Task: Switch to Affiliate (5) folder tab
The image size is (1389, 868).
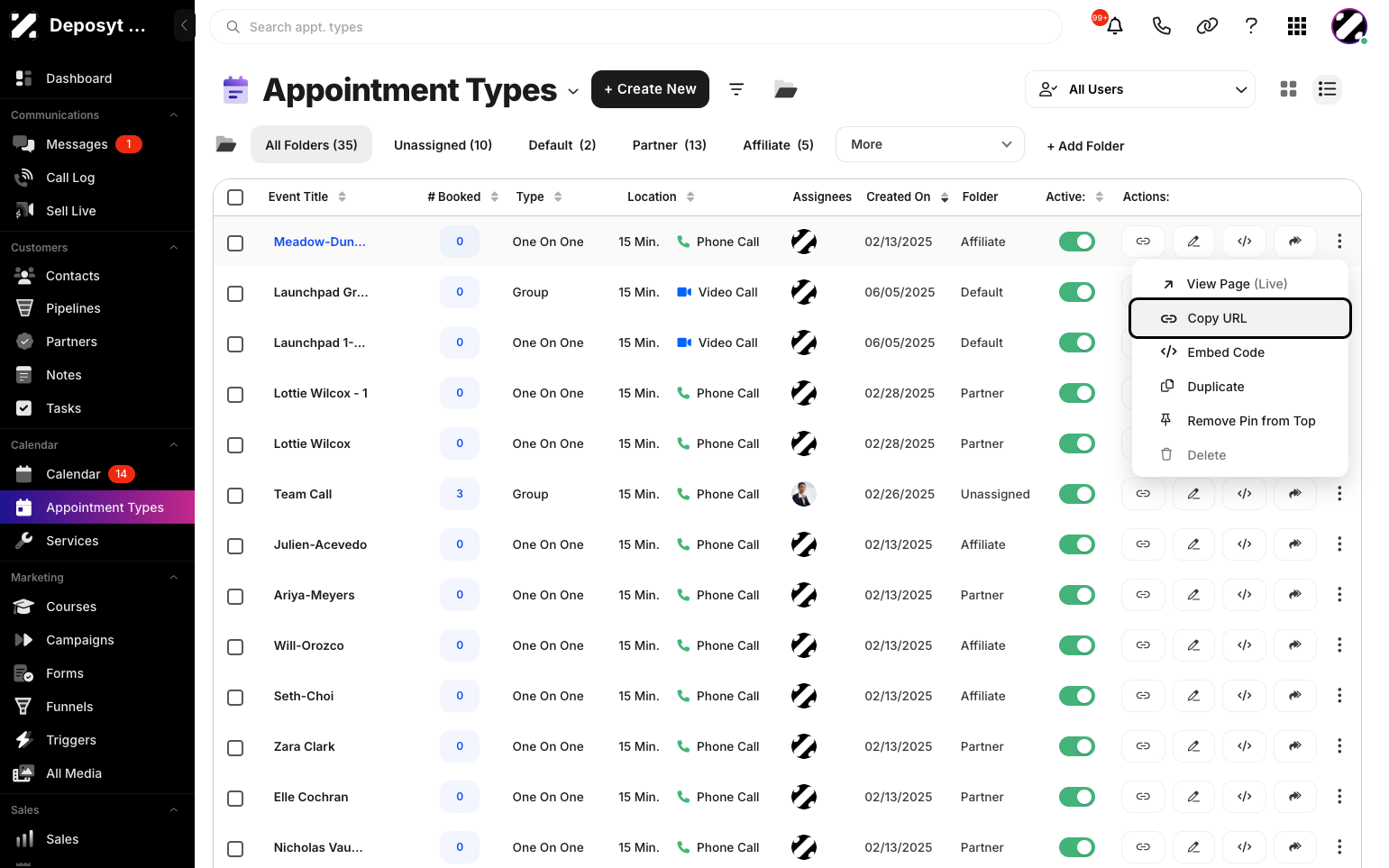Action: point(778,145)
